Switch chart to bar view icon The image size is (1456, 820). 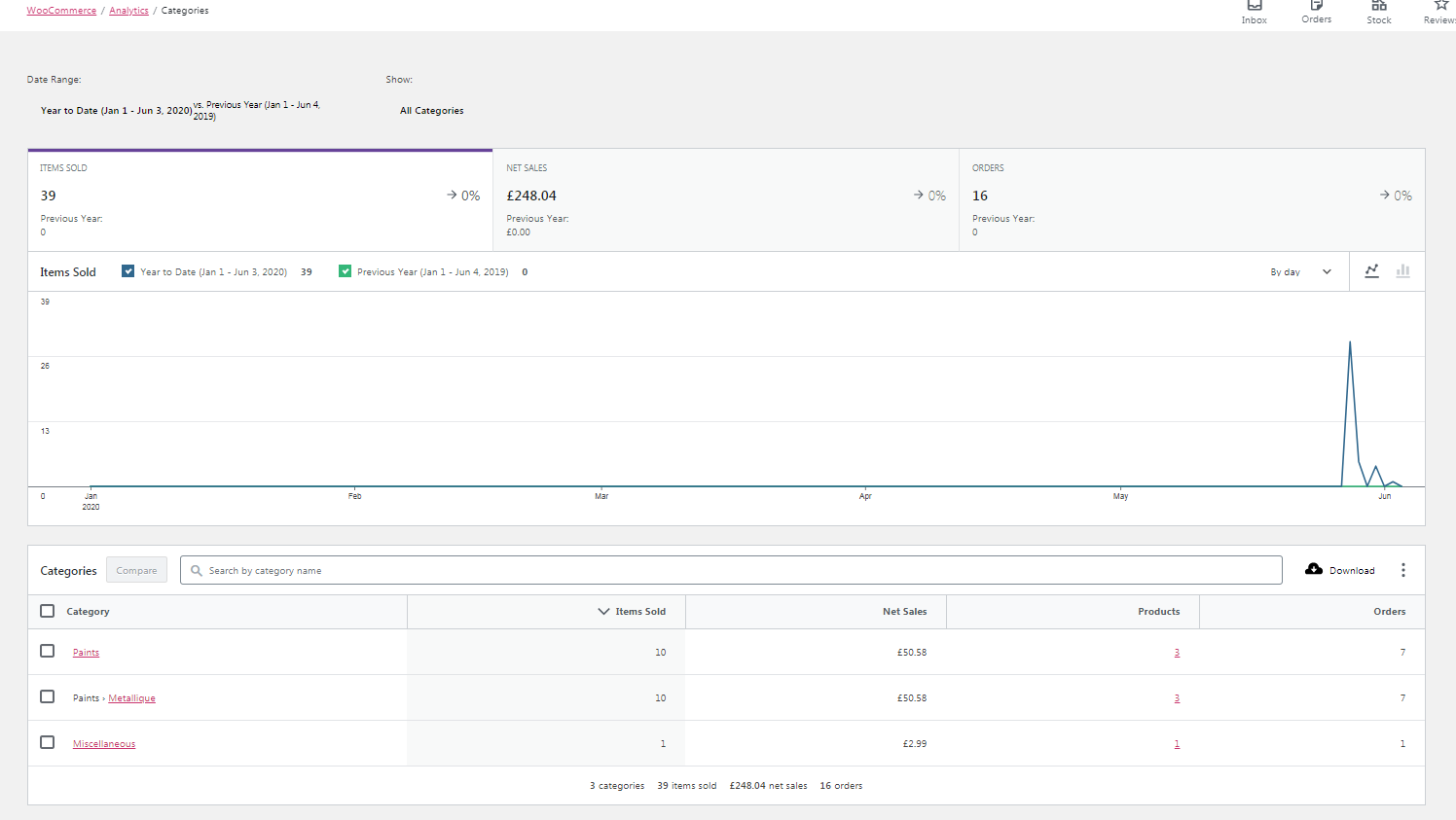pos(1402,271)
